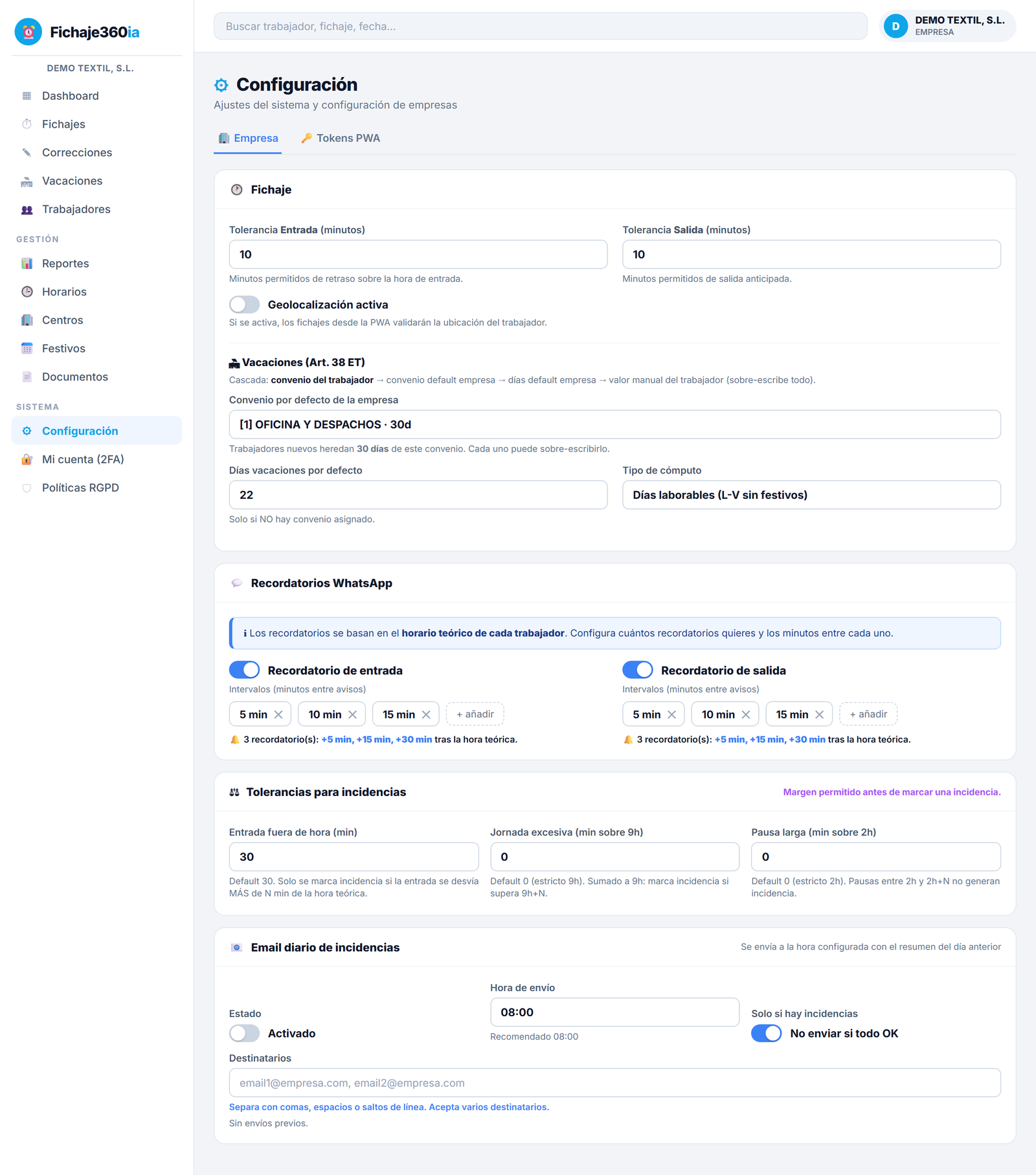Click the Documentos page icon

click(27, 377)
